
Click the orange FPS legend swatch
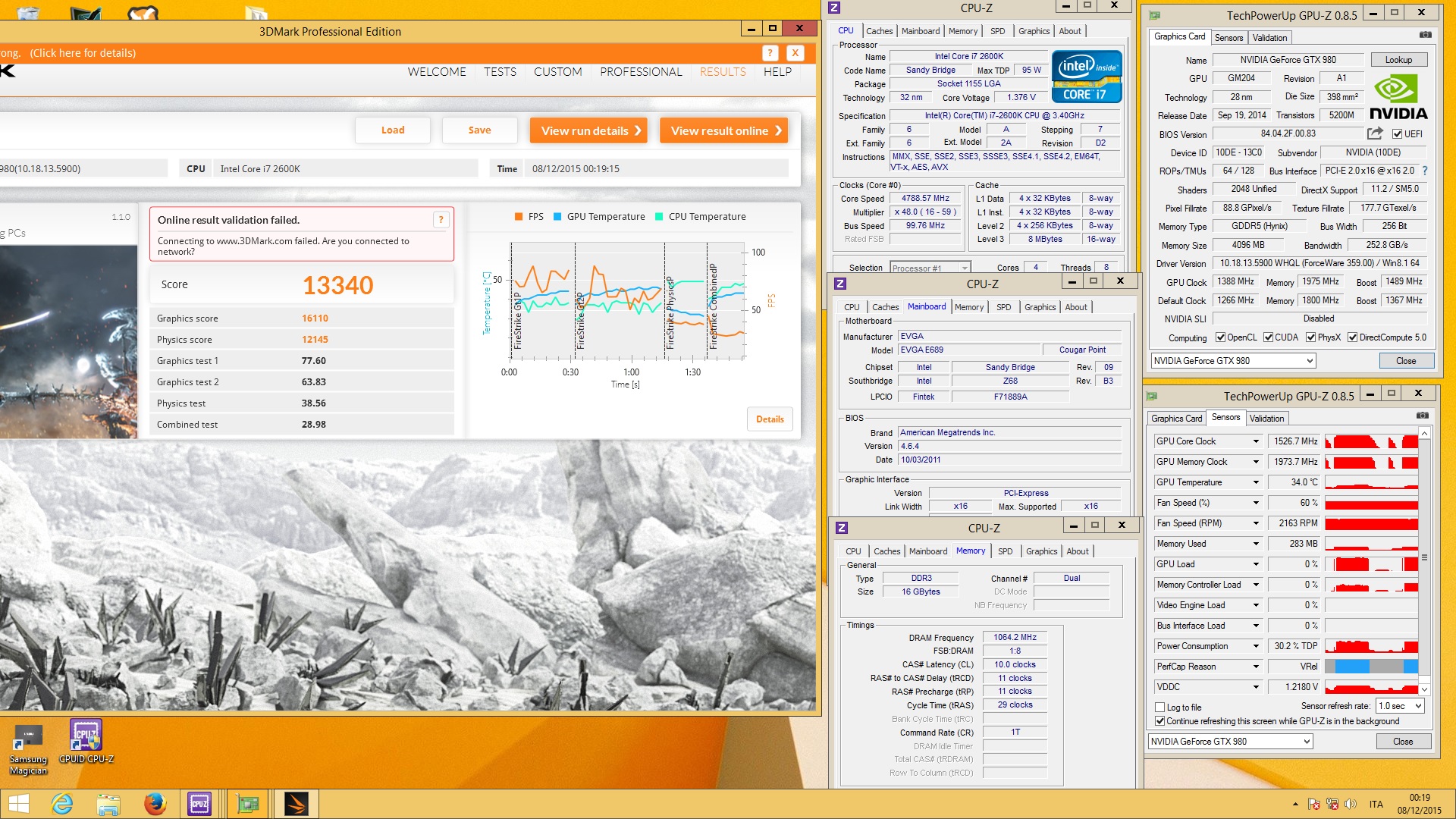coord(519,217)
